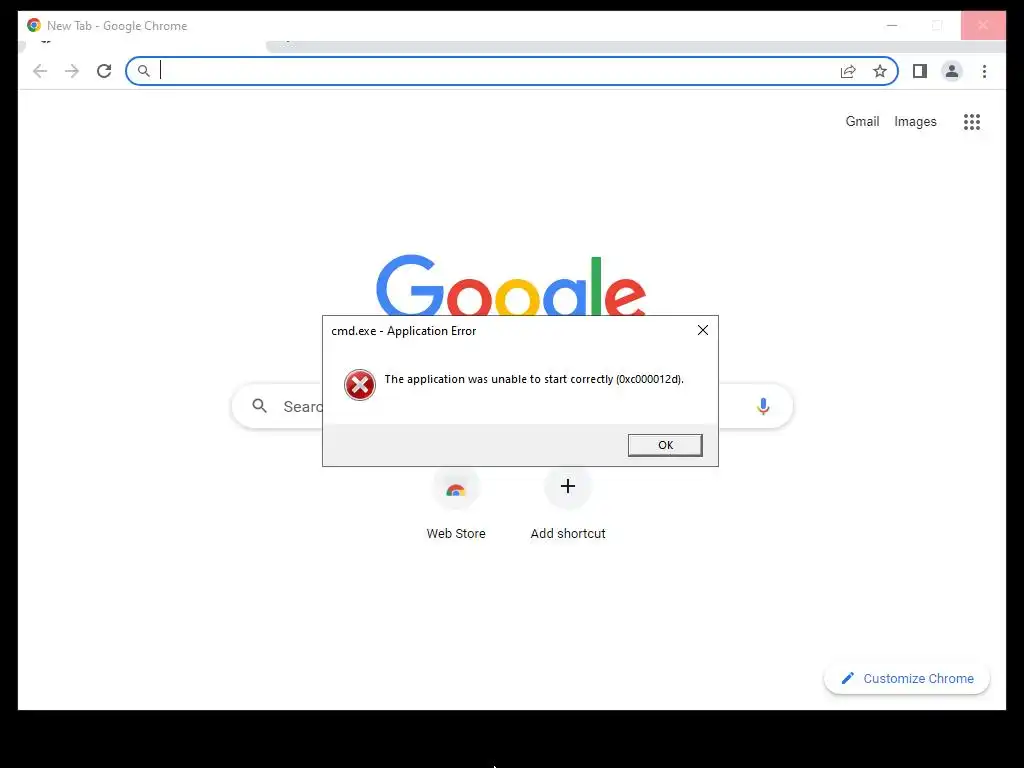This screenshot has width=1024, height=768.
Task: Click the Google search box magnifier
Action: 259,406
